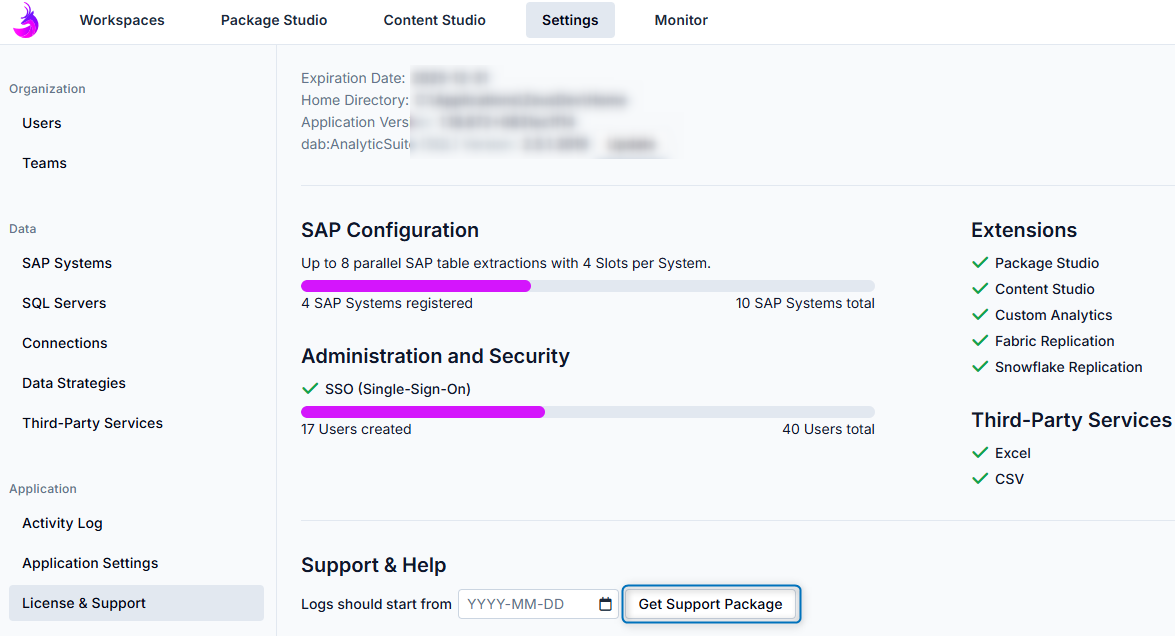Viewport: 1175px width, 636px height.
Task: Open the Content Studio tab
Action: [434, 20]
